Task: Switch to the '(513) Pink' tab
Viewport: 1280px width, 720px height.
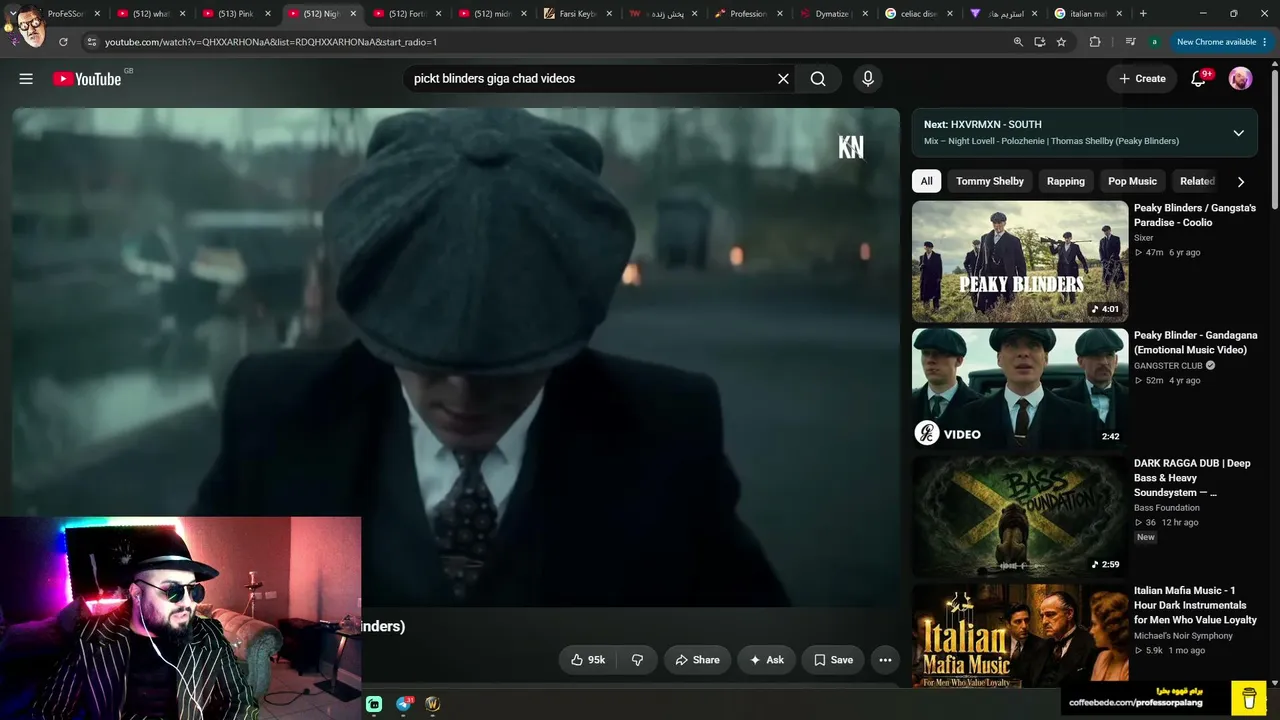Action: coord(237,14)
